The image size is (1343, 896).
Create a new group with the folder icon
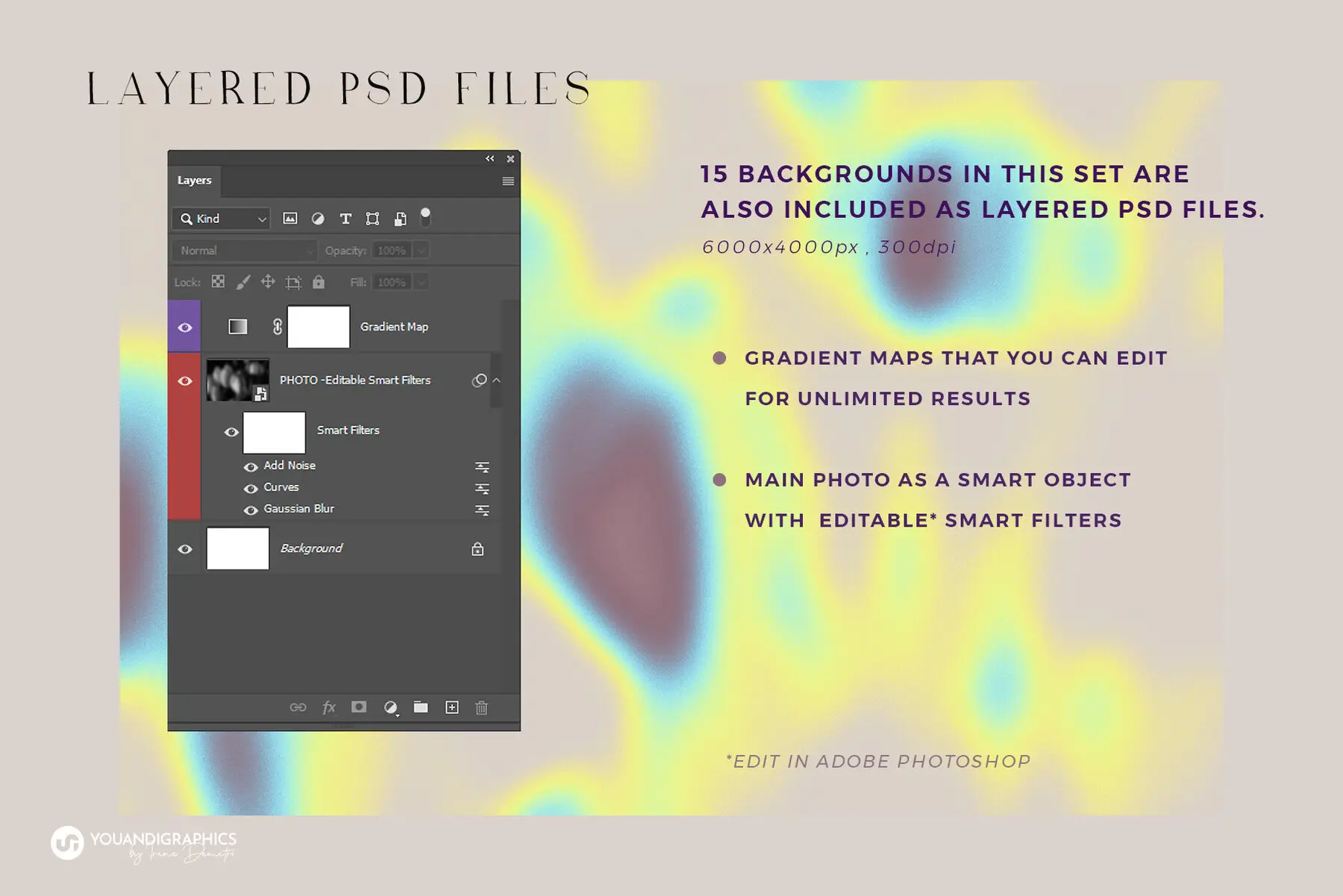pyautogui.click(x=421, y=707)
